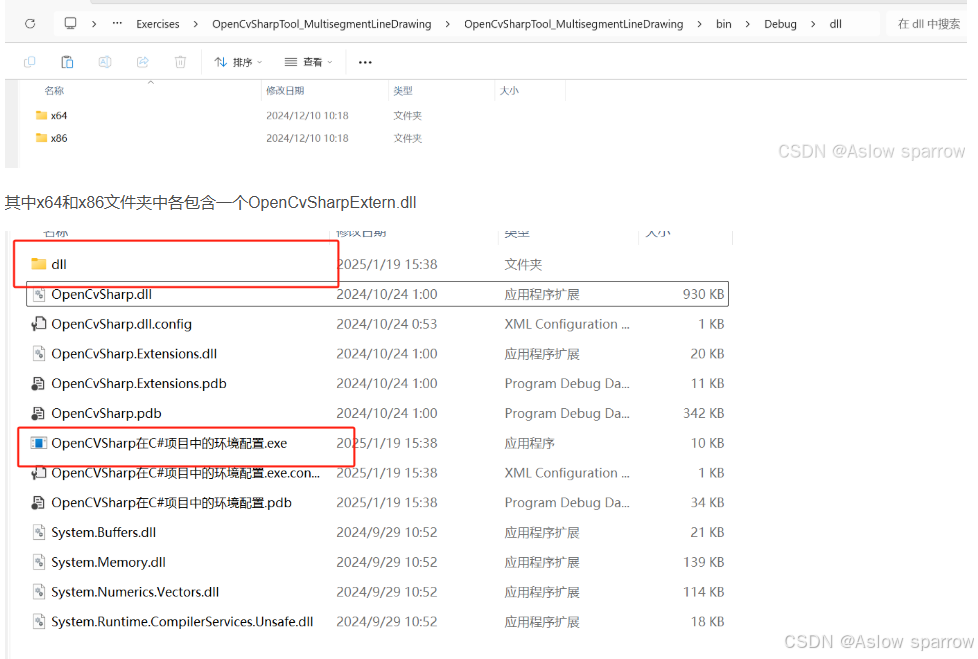Viewport: 978px width, 659px height.
Task: Click file name OpenCvSharp.Extensions.pdb
Action: (x=139, y=383)
